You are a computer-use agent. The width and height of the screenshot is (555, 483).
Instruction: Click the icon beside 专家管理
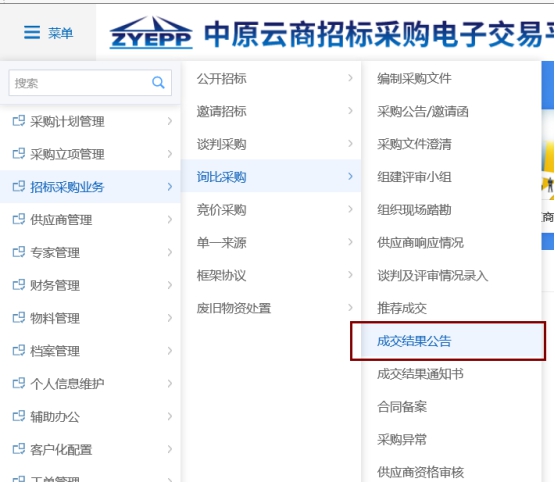tap(19, 252)
